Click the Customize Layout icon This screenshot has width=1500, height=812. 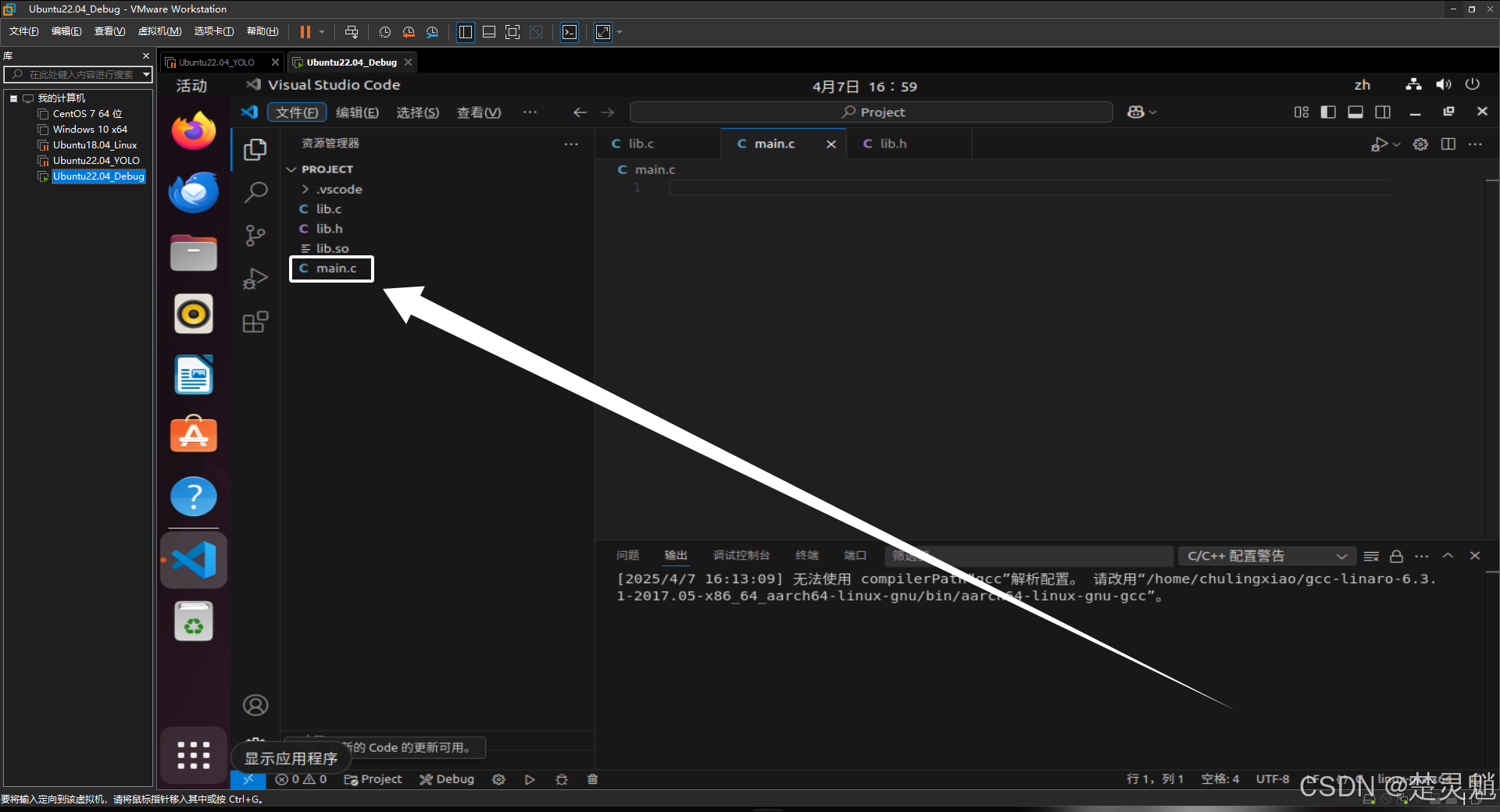coord(1301,112)
